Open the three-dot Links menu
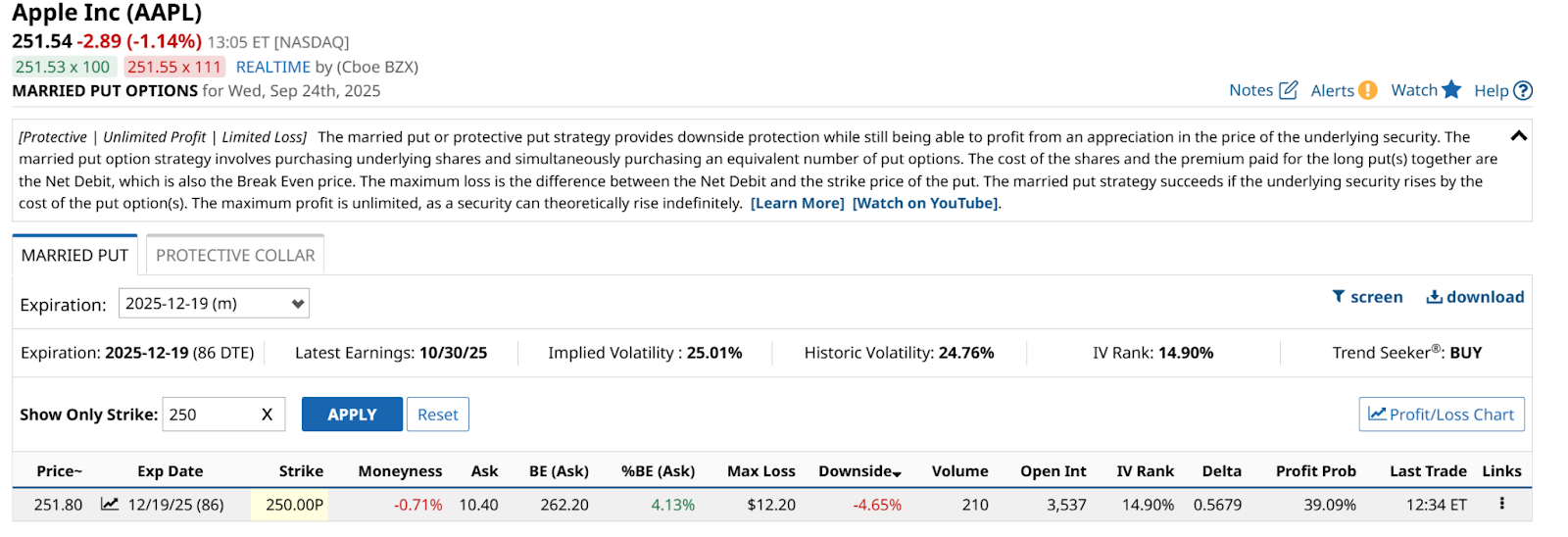This screenshot has height=537, width=1568. click(x=1501, y=504)
